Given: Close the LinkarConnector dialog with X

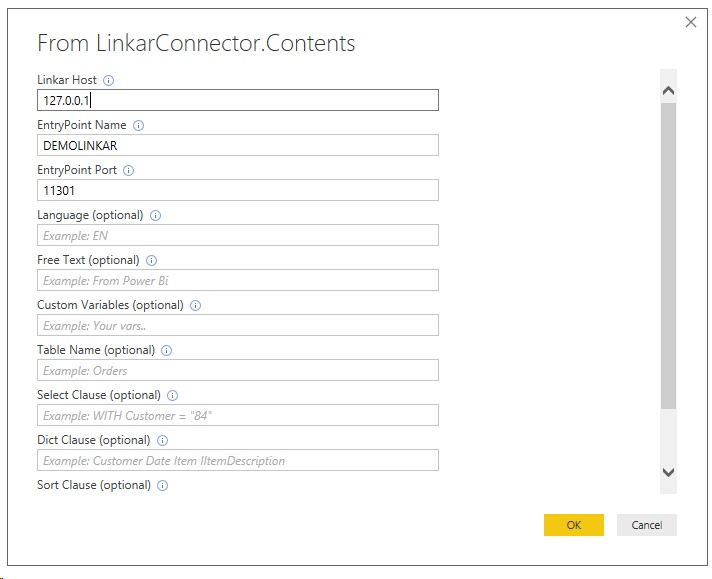Looking at the screenshot, I should (x=691, y=22).
